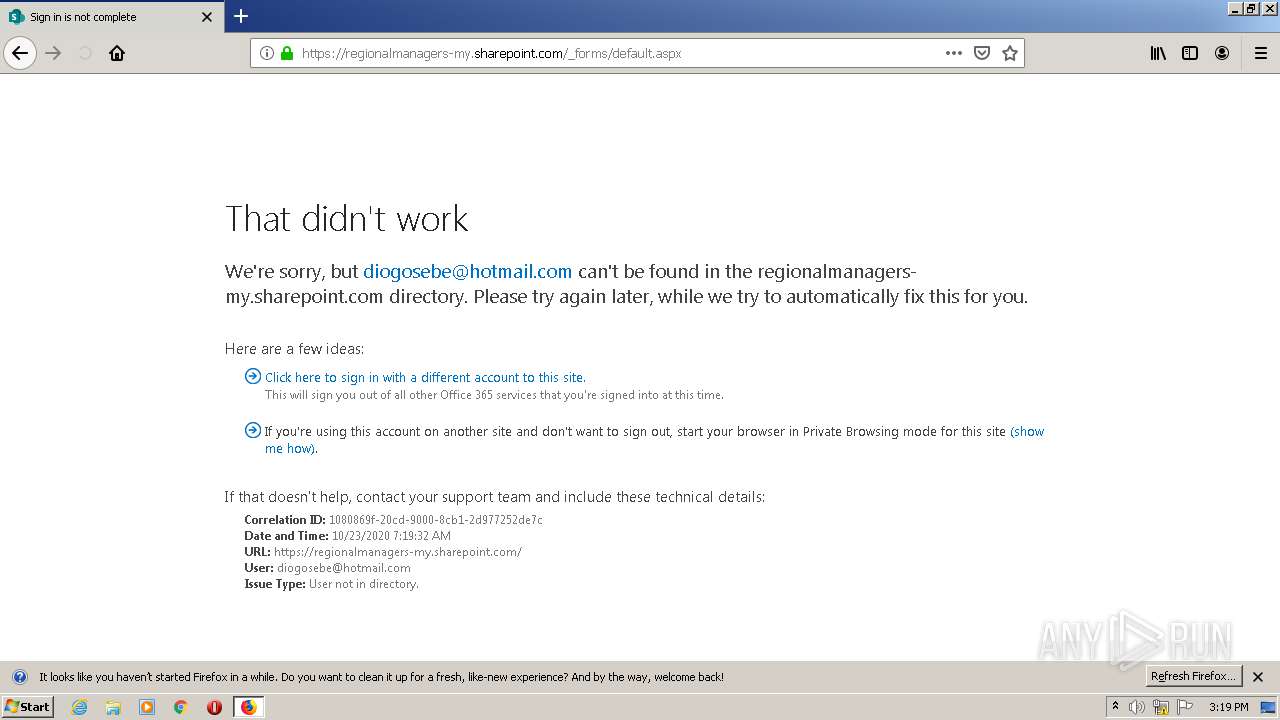Dismiss the Firefox notification bar
Screen dimensions: 1280x720
1258,677
